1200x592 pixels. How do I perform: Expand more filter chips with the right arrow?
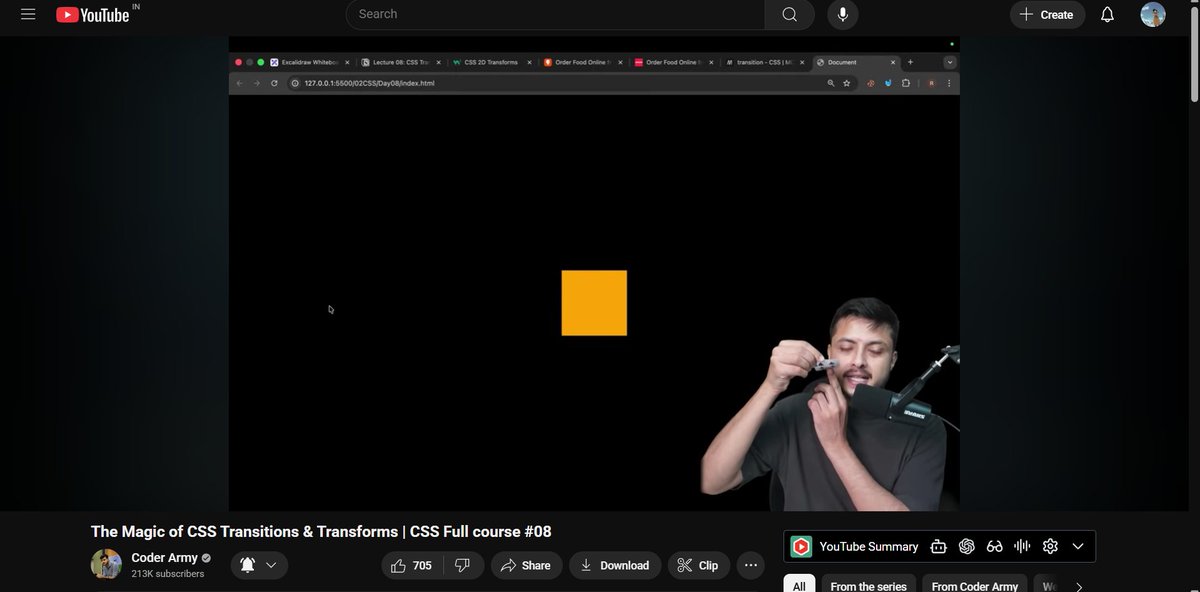point(1078,585)
